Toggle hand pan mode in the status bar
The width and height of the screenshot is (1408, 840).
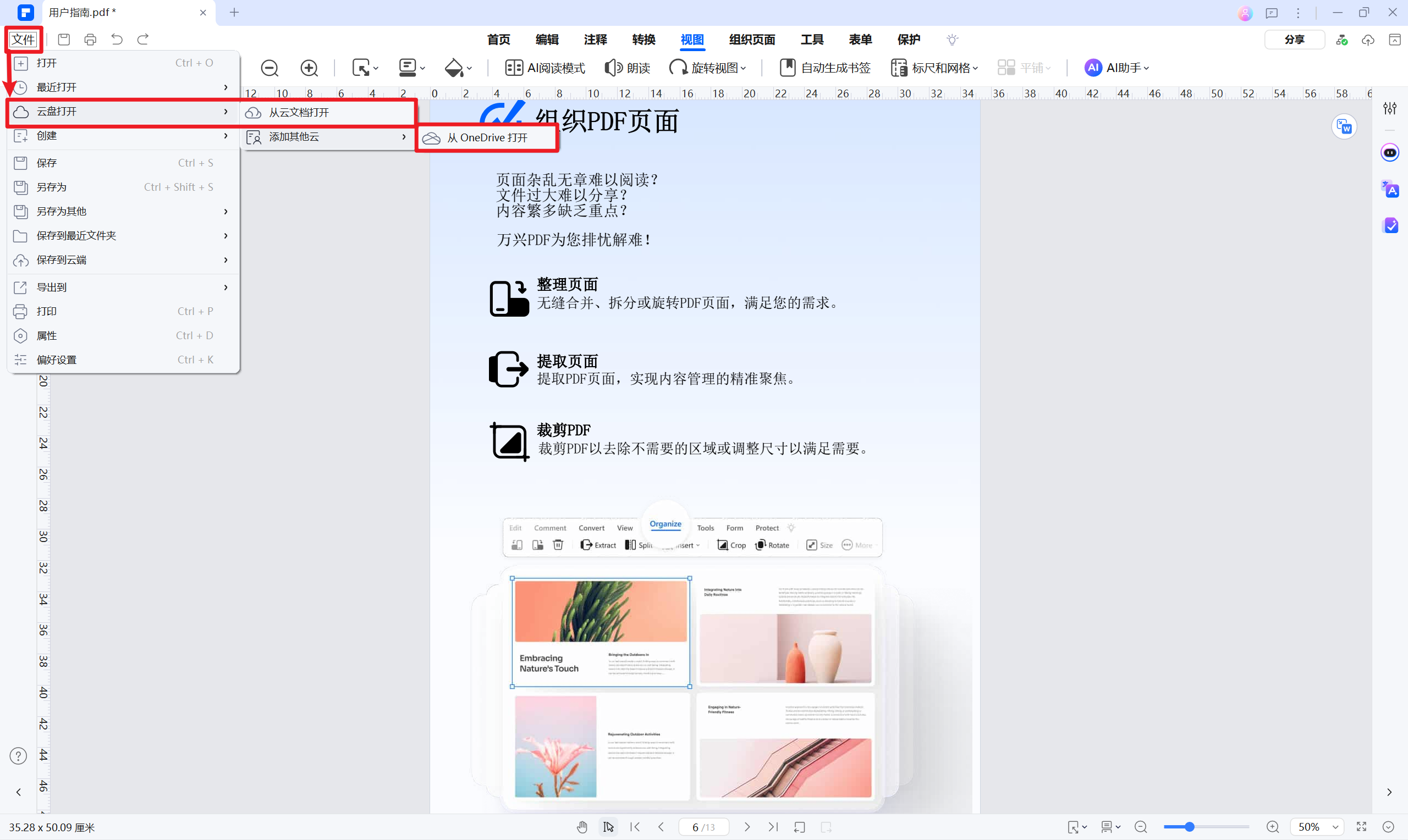(x=582, y=826)
